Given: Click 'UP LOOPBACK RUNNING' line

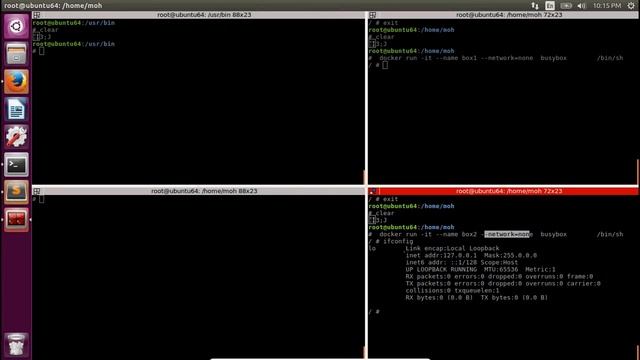Looking at the screenshot, I should 480,269.
